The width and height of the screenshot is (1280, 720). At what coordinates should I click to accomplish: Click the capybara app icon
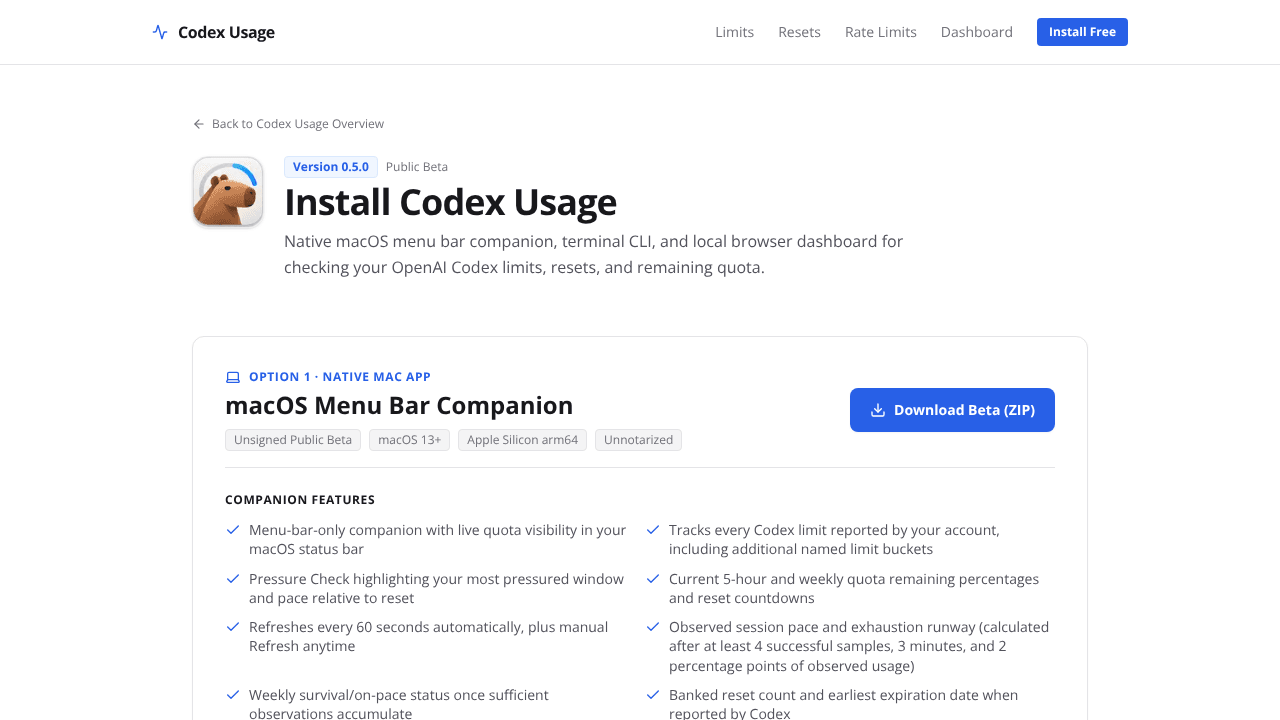click(x=228, y=191)
